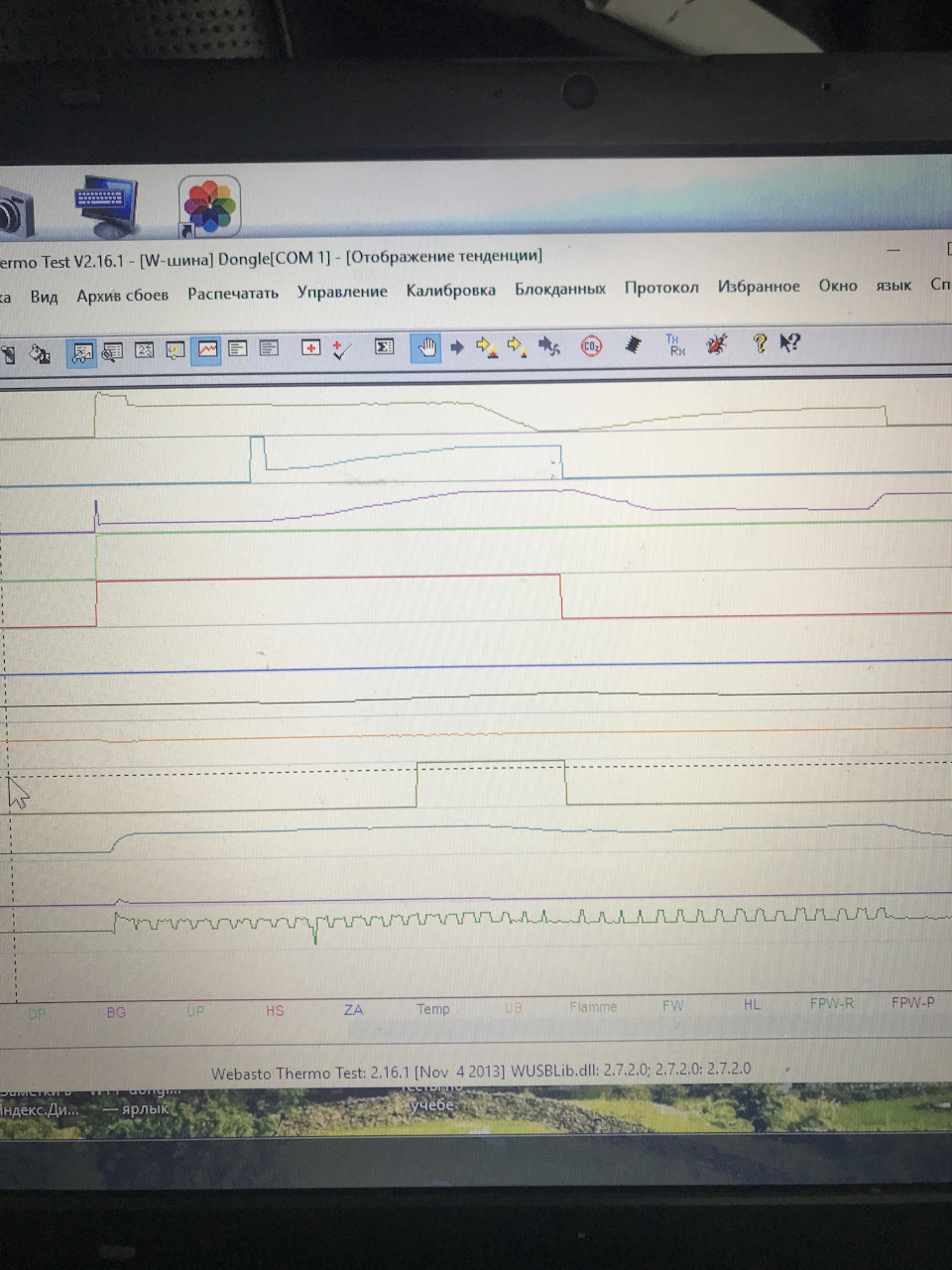
Task: Open the Вид menu
Action: pos(44,296)
